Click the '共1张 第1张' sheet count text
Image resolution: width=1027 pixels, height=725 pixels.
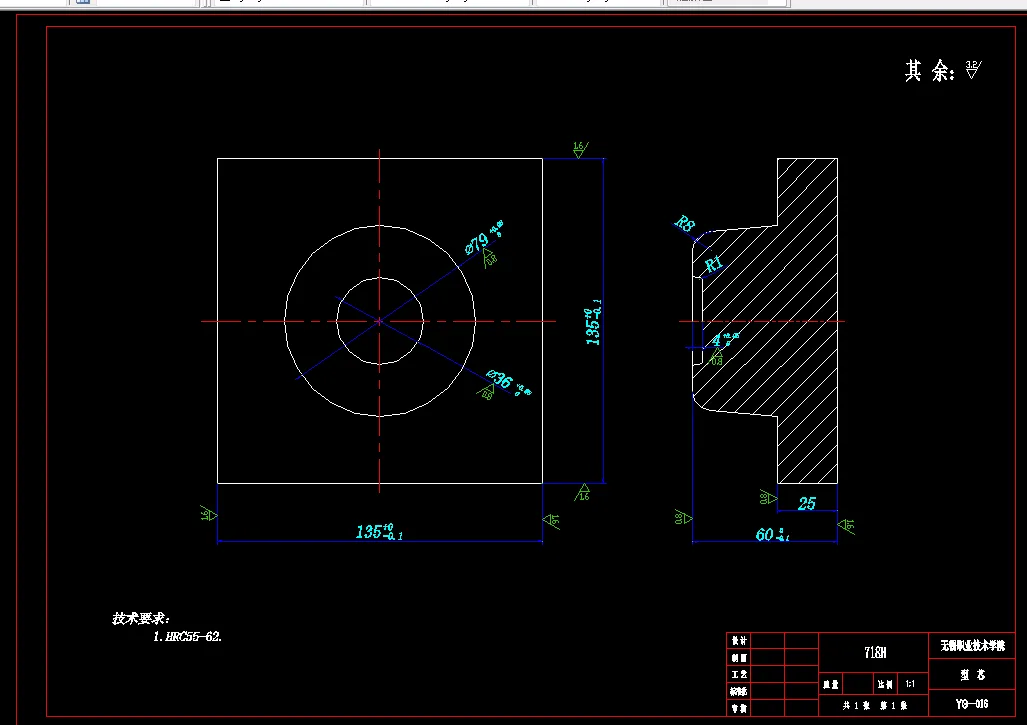point(874,705)
